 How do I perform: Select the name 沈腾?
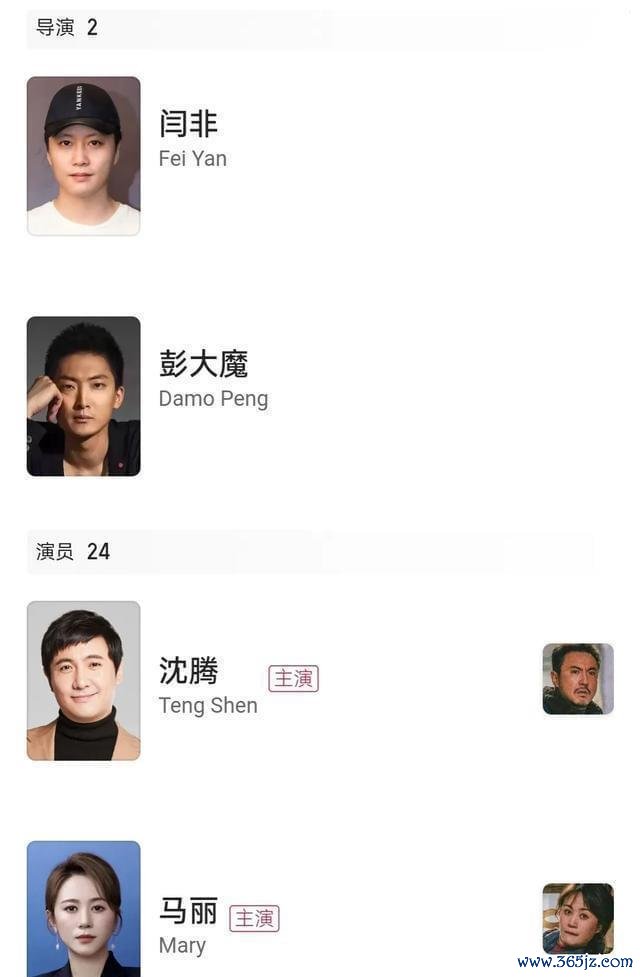pos(188,670)
